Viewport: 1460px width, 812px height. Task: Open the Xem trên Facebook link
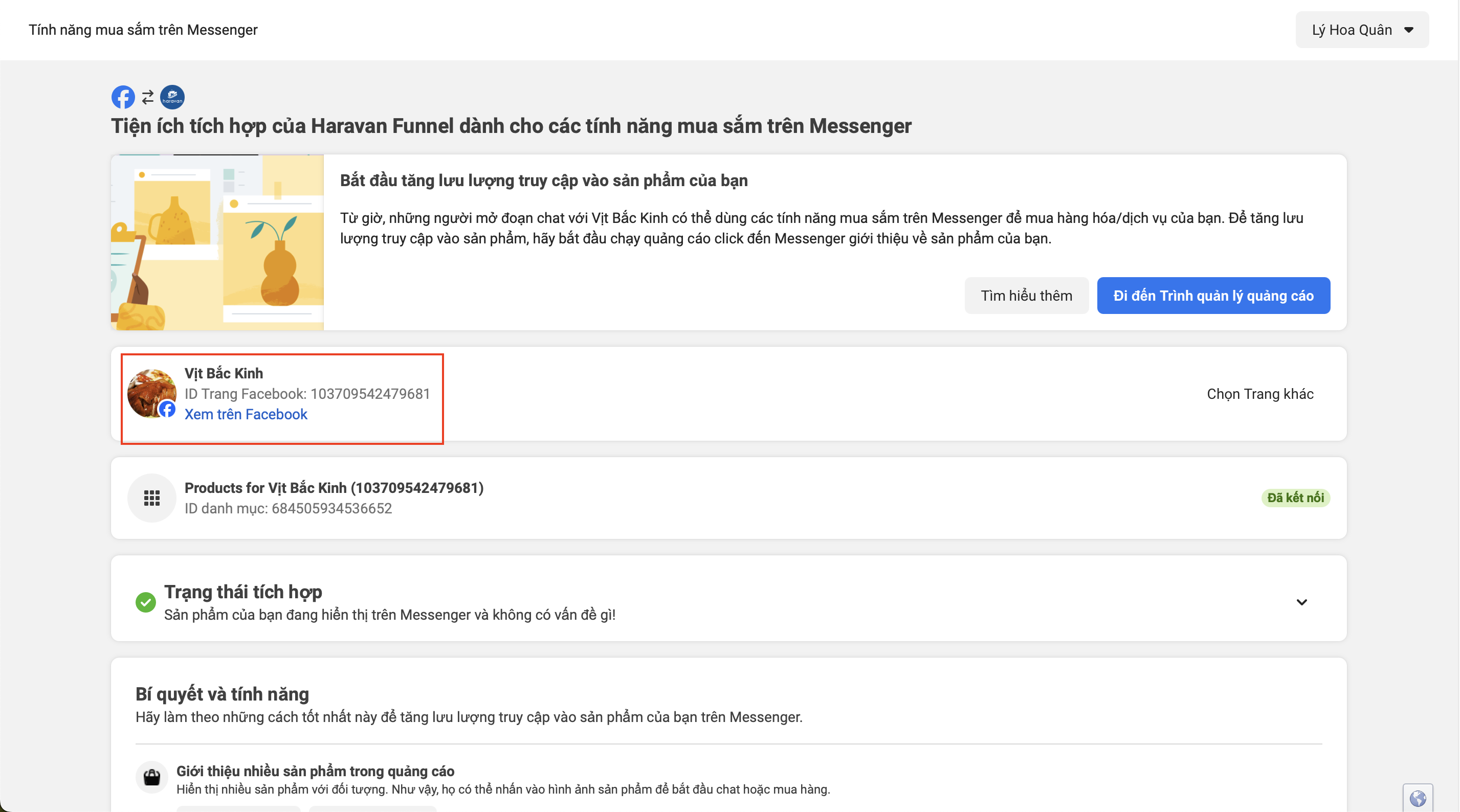(246, 414)
